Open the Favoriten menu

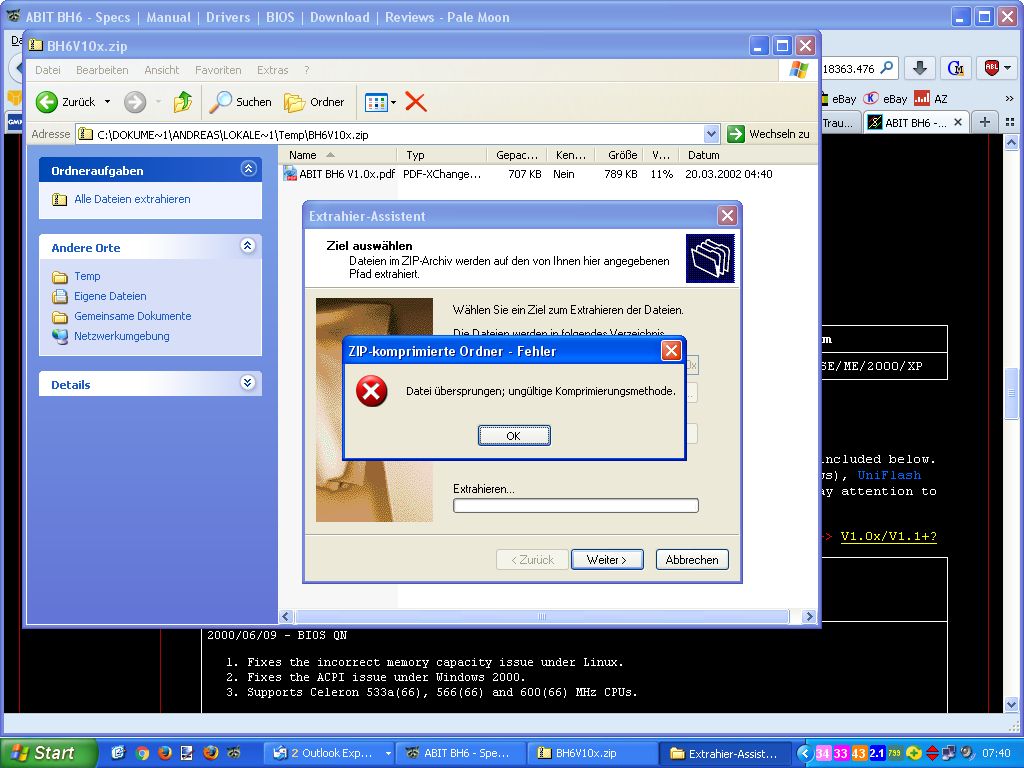tap(218, 70)
